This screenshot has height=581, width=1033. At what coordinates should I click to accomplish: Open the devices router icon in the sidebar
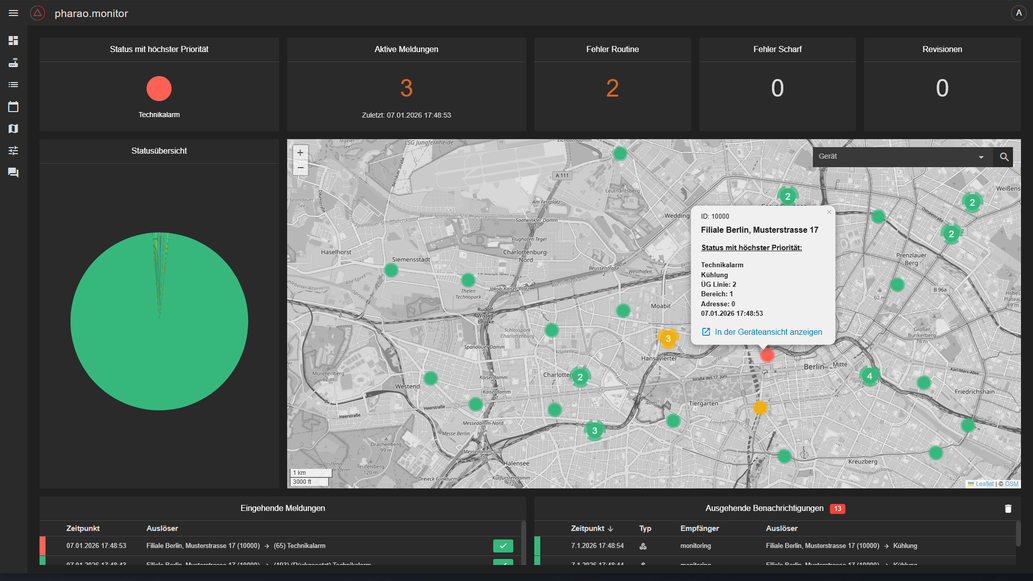click(13, 63)
